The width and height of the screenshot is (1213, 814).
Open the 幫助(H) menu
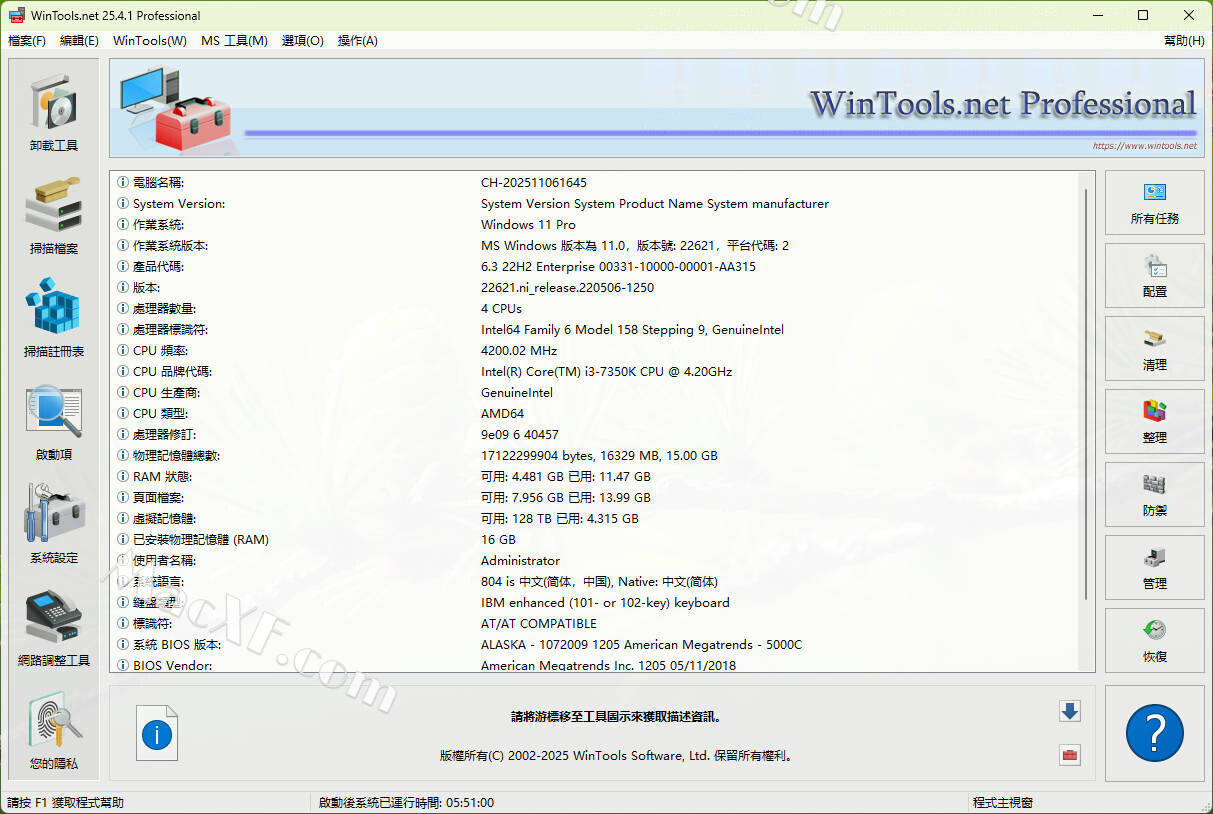click(1183, 41)
